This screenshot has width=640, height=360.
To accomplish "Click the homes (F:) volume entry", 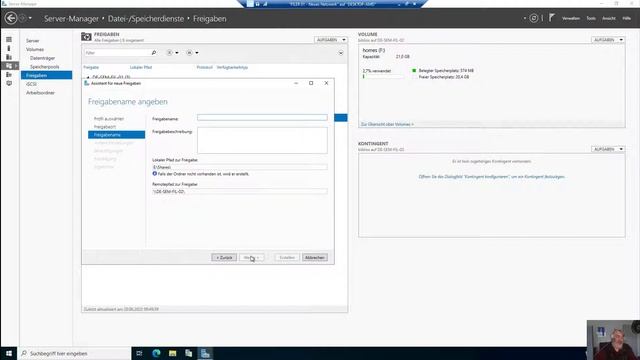I will [x=374, y=50].
